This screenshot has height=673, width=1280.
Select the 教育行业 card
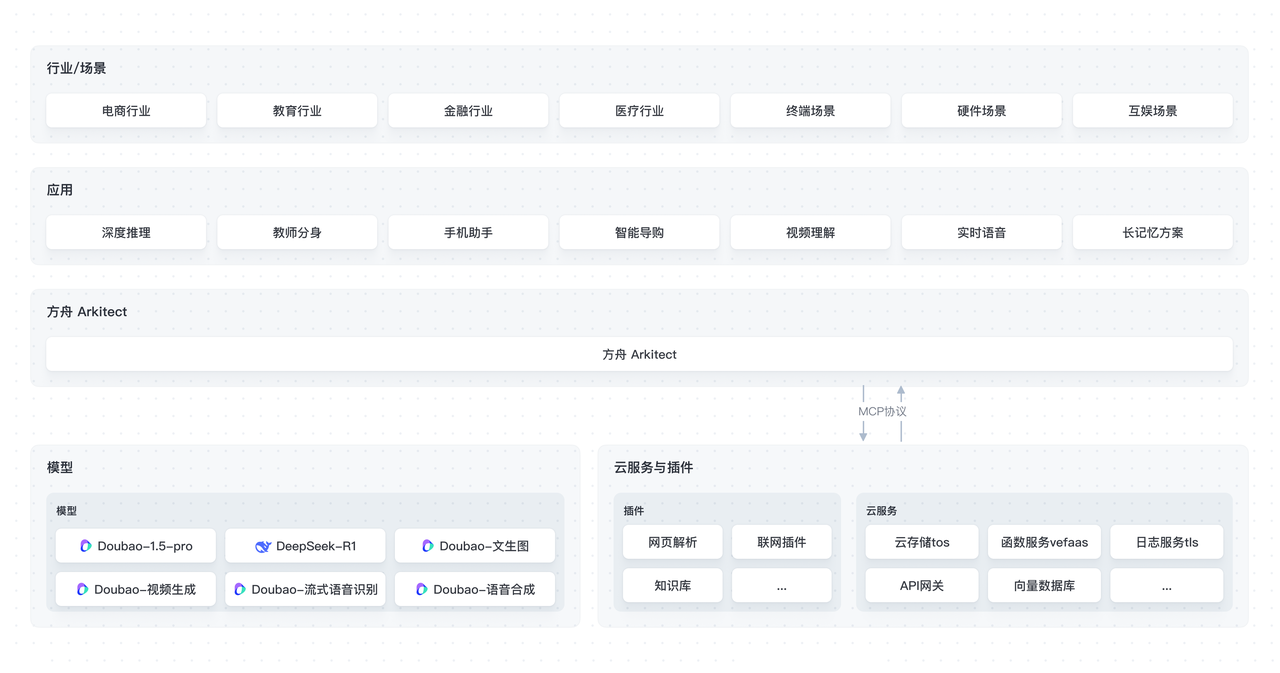coord(297,111)
